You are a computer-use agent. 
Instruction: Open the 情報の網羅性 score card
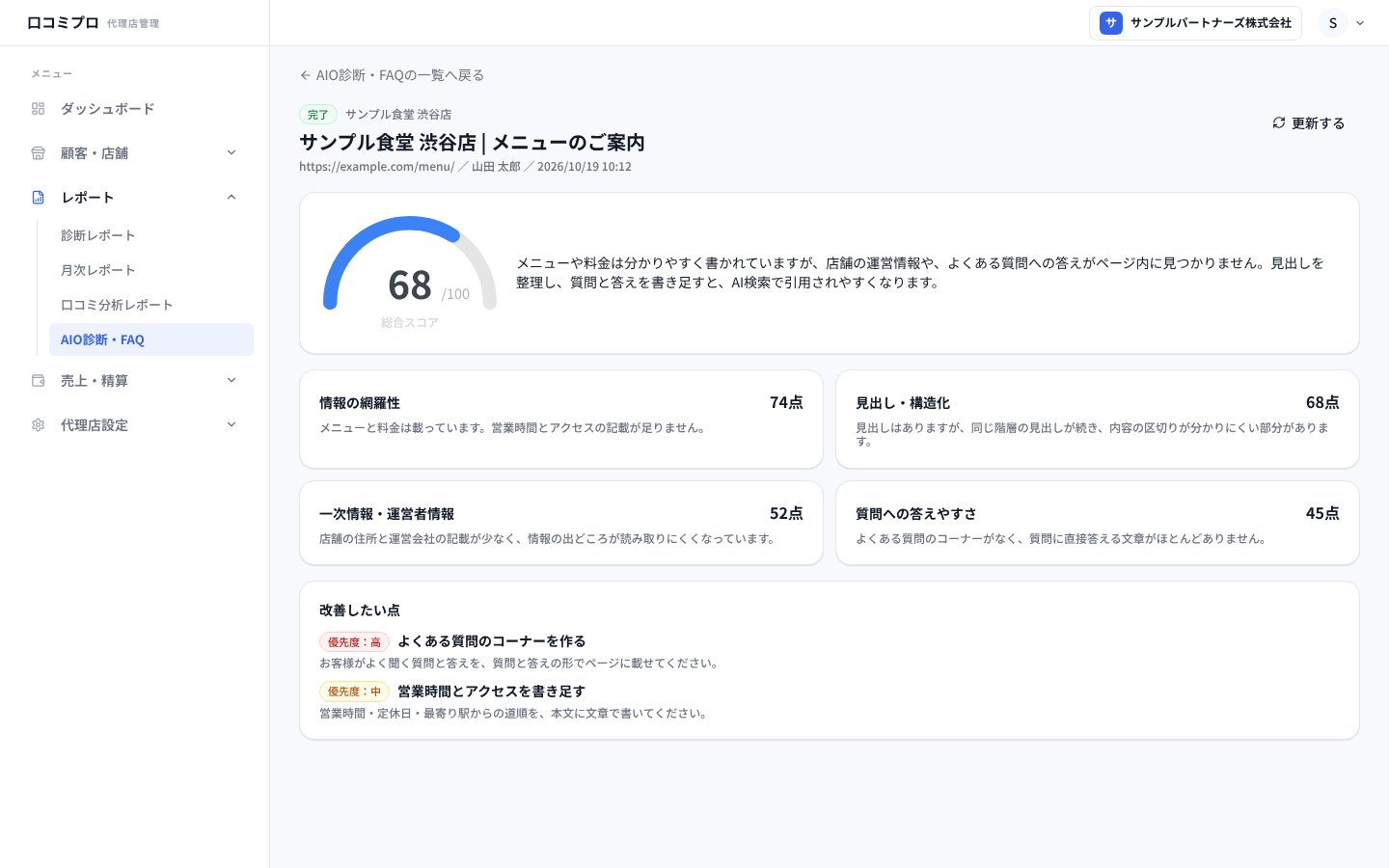click(561, 420)
